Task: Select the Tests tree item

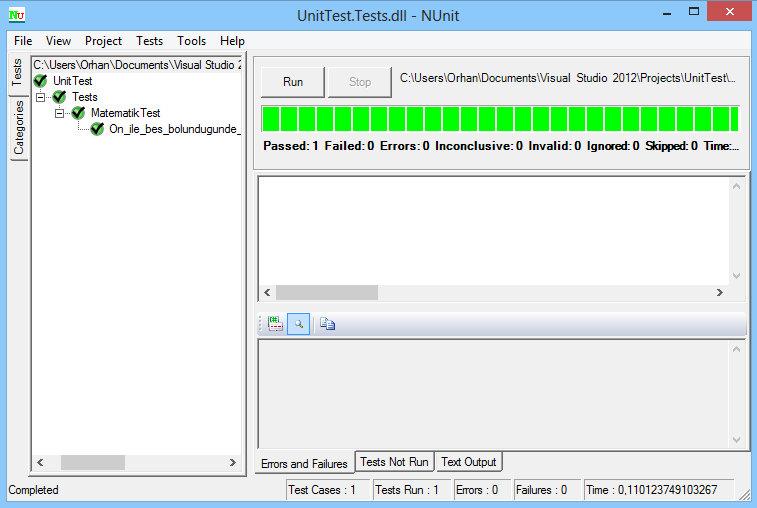Action: 84,97
